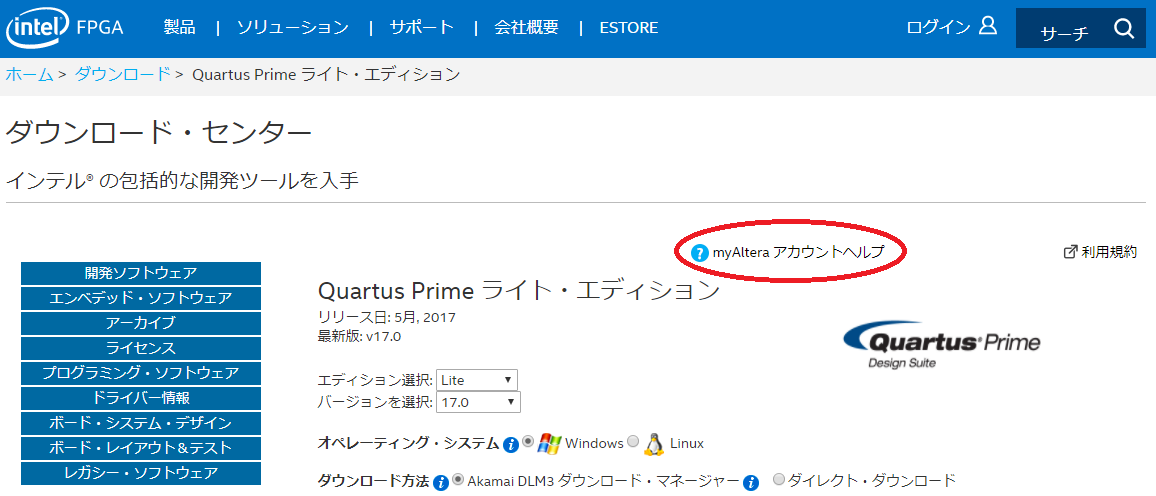This screenshot has height=496, width=1156.
Task: Open the ライセンス sidebar button
Action: coord(141,347)
